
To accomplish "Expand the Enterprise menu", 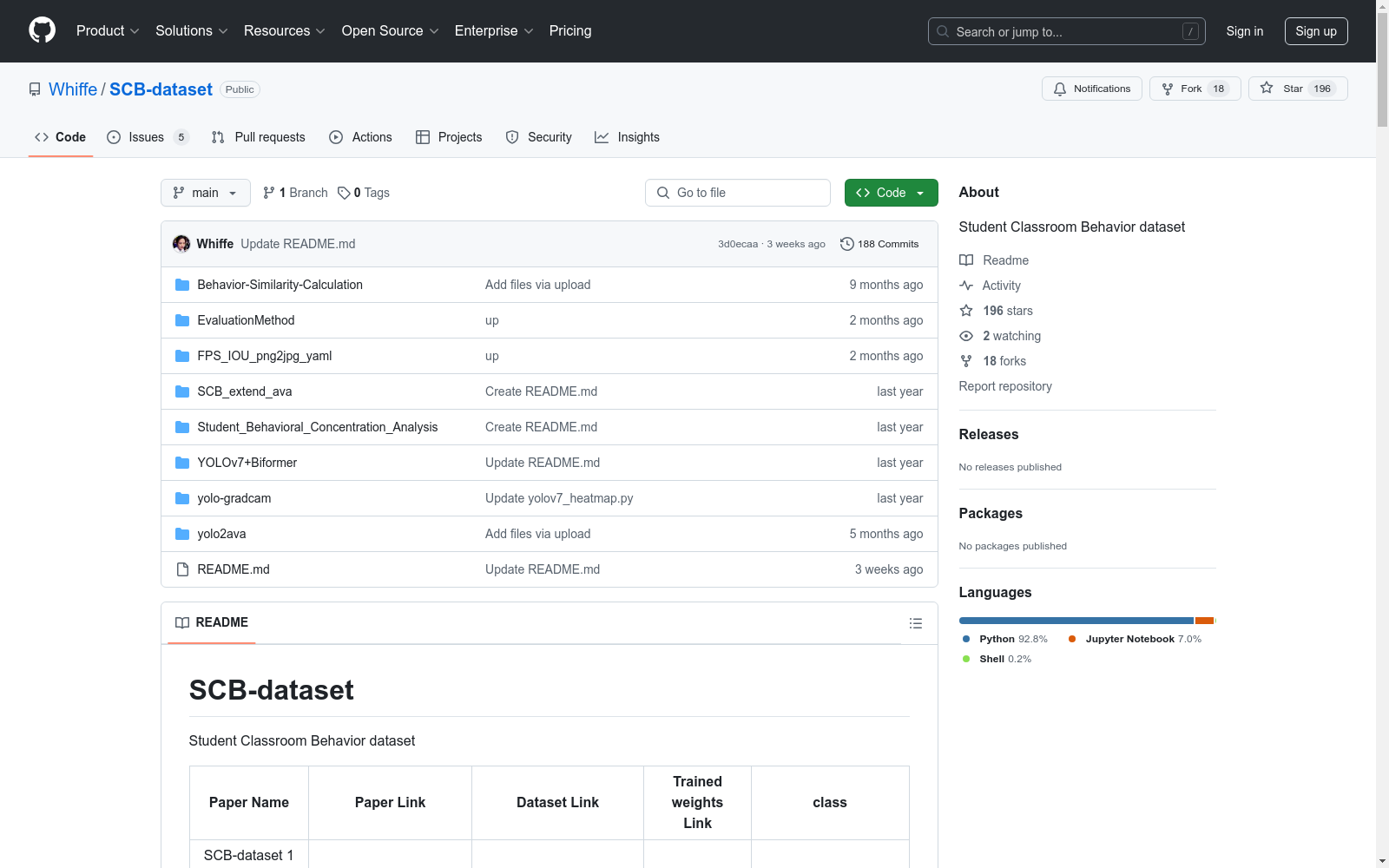I will pyautogui.click(x=494, y=31).
